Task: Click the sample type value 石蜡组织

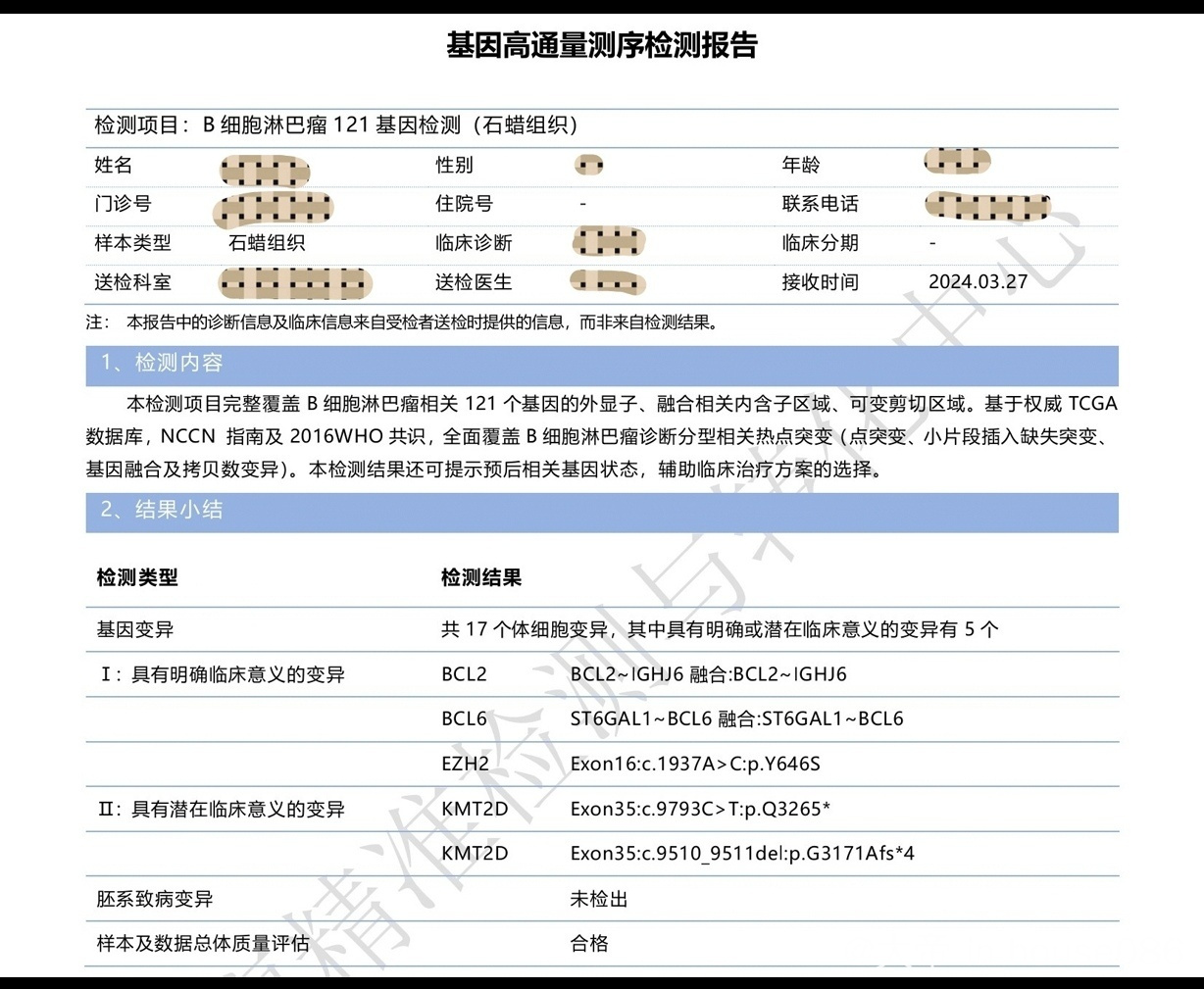Action: tap(267, 243)
